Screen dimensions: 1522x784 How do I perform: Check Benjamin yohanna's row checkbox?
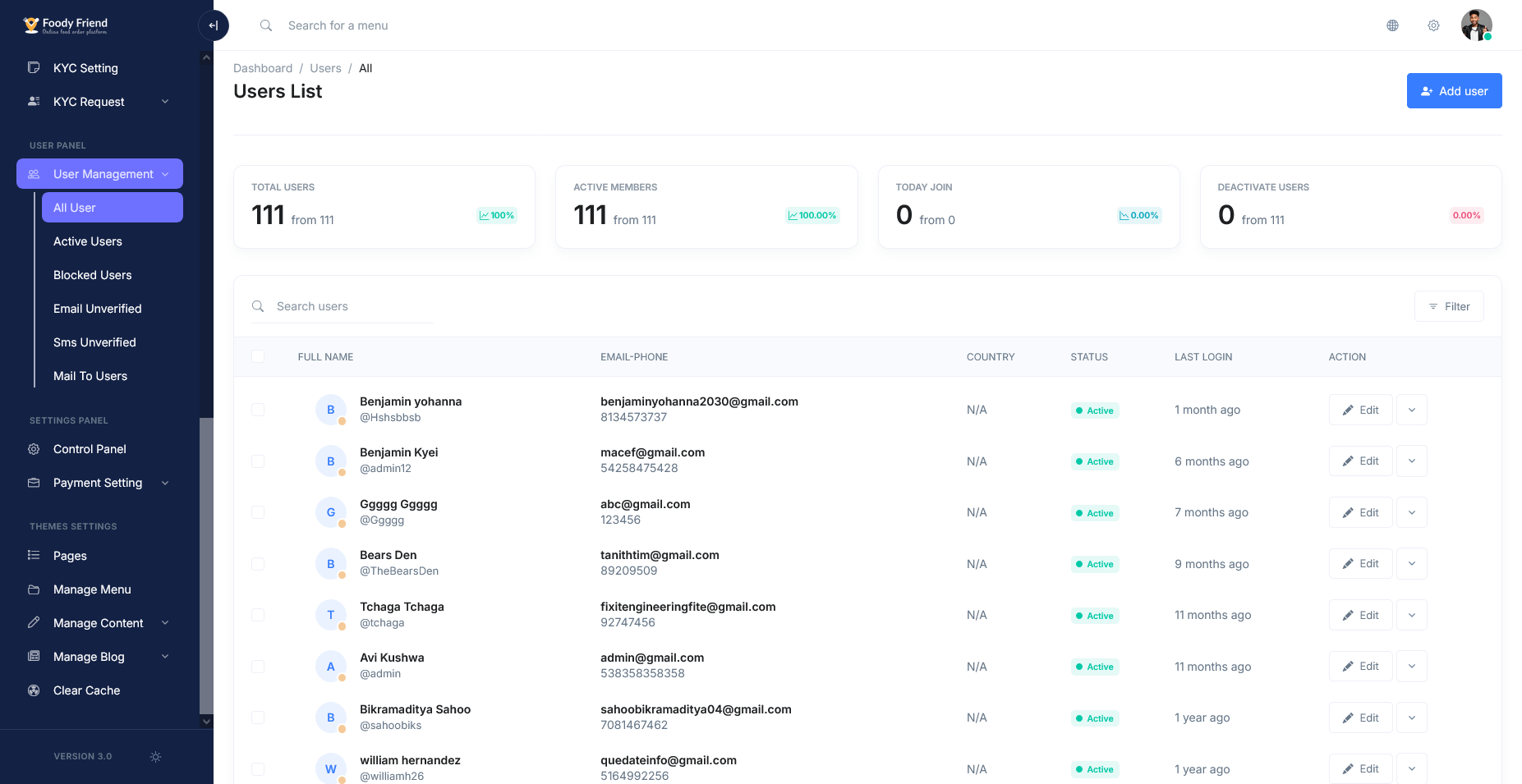pyautogui.click(x=258, y=410)
